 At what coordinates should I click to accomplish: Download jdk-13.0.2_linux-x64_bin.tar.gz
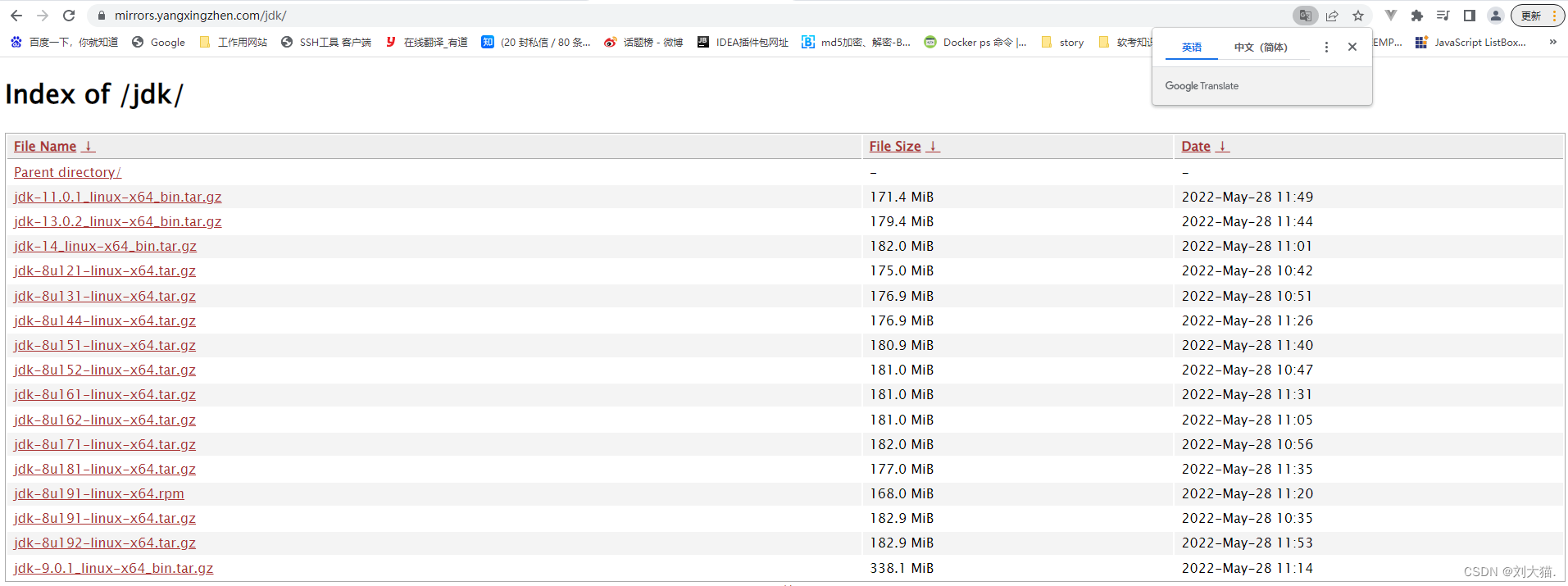click(x=118, y=221)
